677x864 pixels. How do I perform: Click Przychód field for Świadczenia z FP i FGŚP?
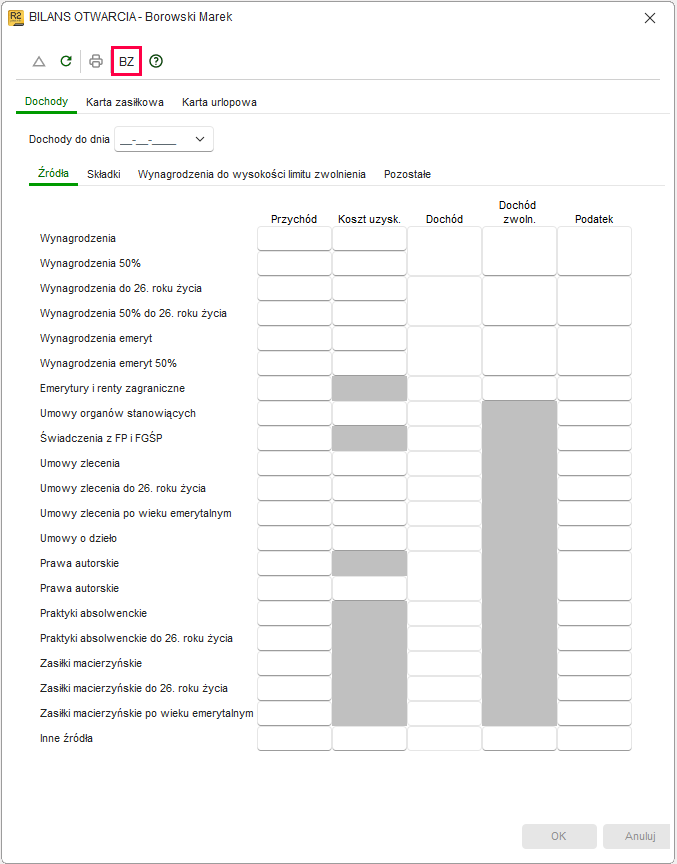[294, 438]
